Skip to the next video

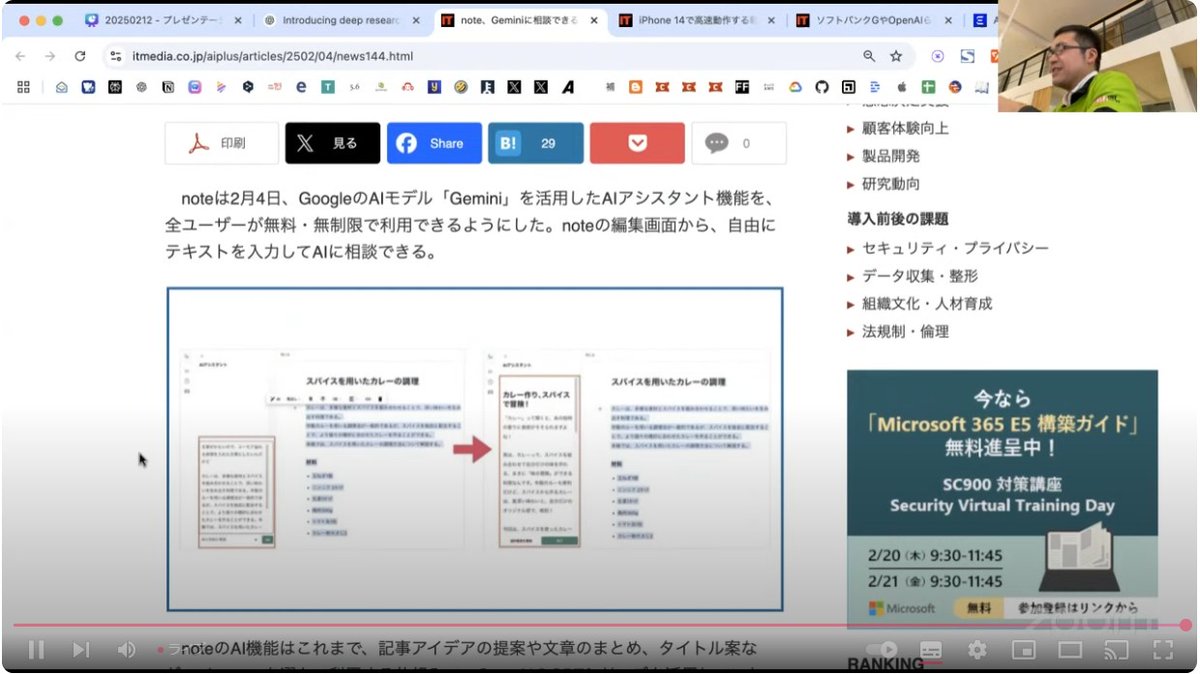tap(81, 650)
